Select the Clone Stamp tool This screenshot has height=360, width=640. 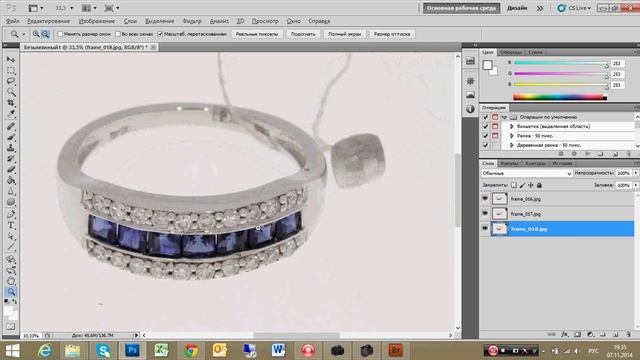pos(11,148)
